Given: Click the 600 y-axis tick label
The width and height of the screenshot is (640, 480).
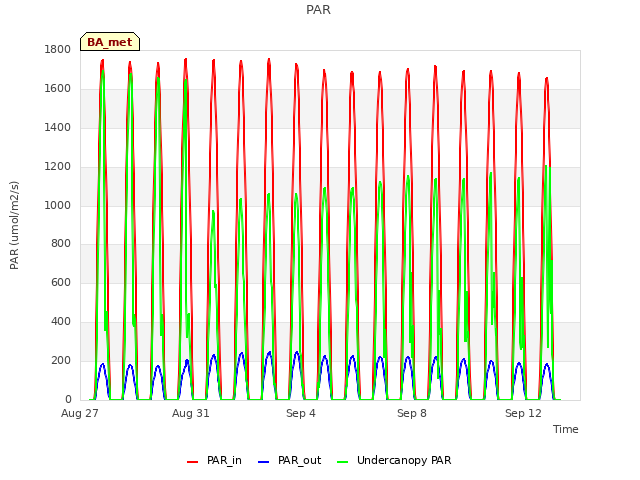Looking at the screenshot, I should tap(61, 282).
